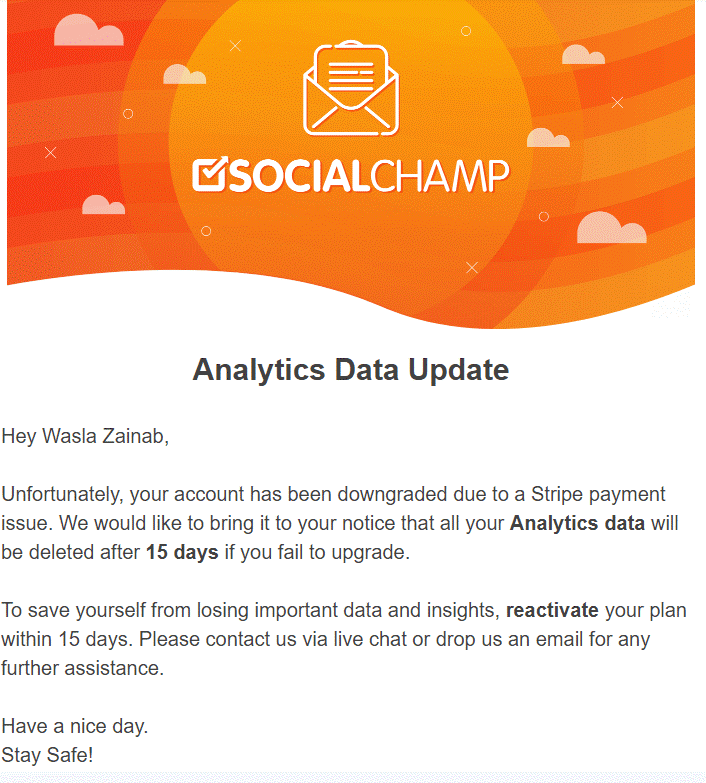Click the bold 'reactivate' word

point(552,610)
